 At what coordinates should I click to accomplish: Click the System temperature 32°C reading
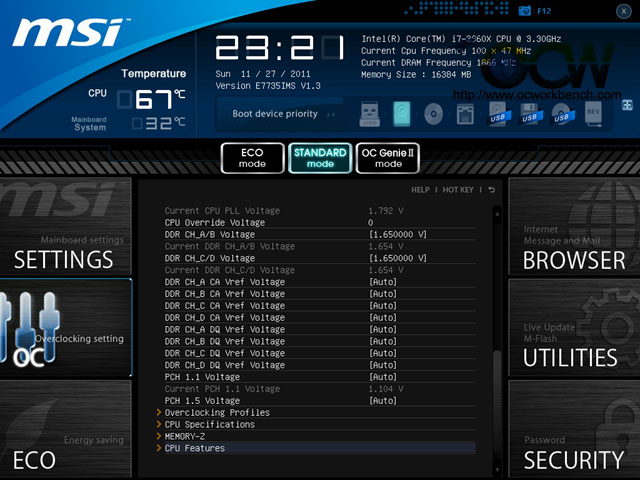[x=159, y=123]
